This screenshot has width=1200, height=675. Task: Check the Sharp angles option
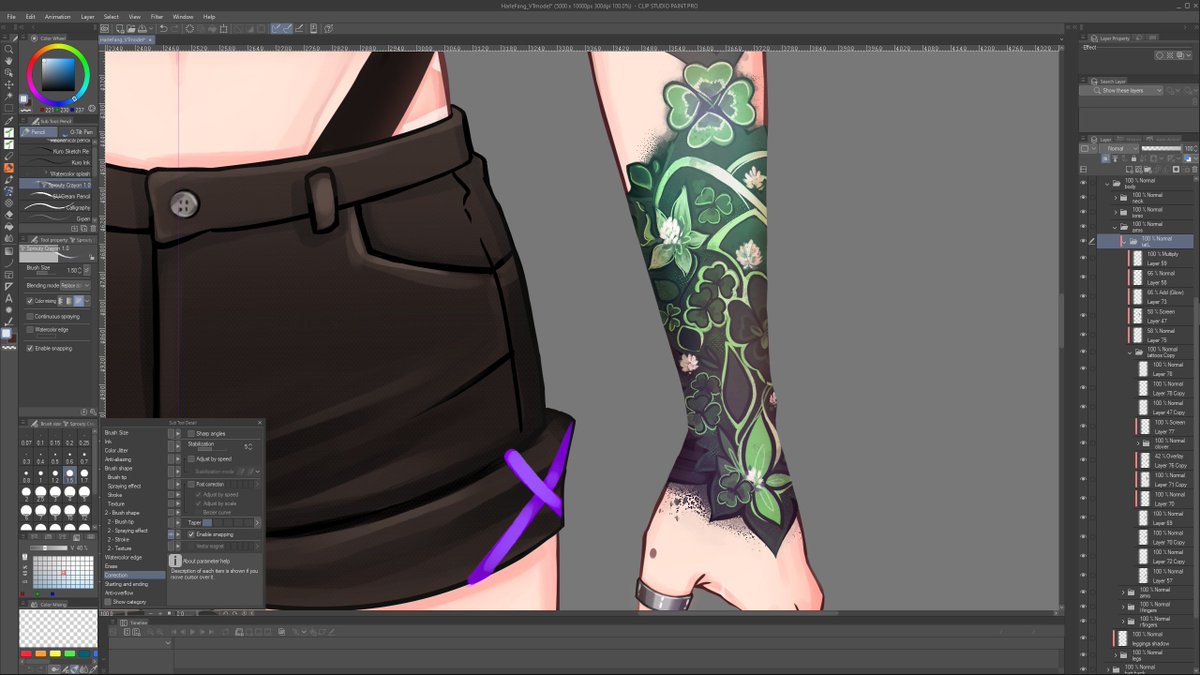[x=192, y=433]
